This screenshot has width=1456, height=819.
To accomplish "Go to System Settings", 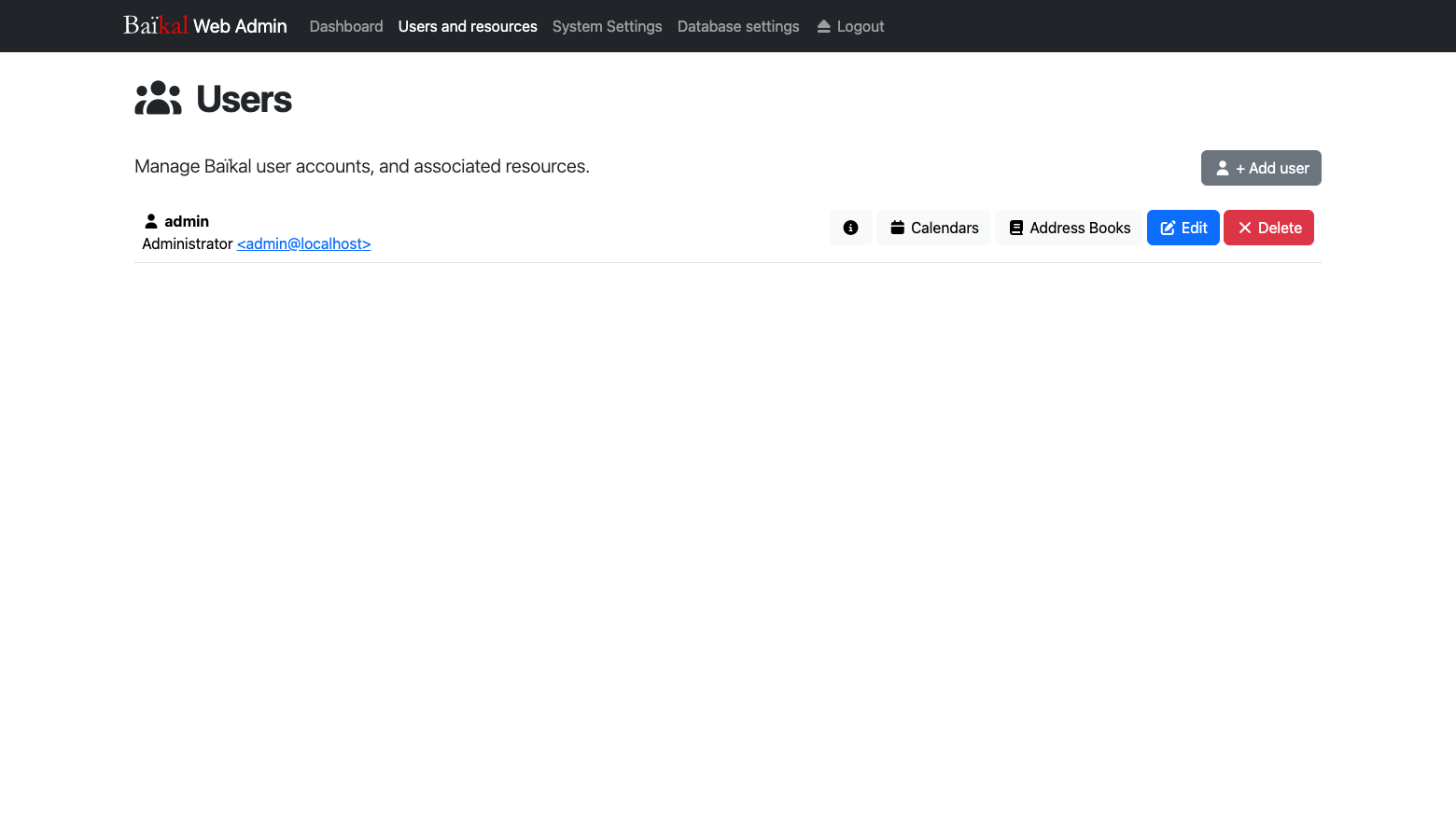I will [x=608, y=26].
